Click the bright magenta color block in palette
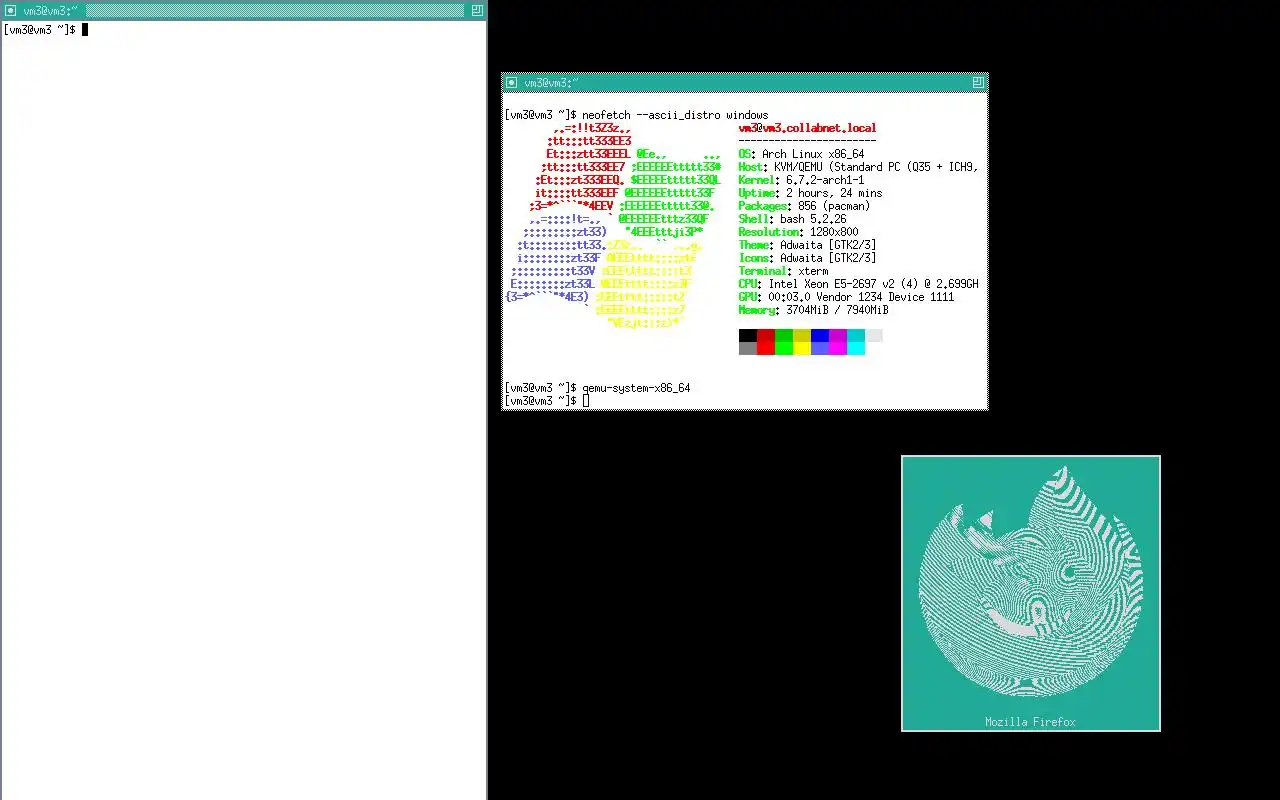 (838, 349)
